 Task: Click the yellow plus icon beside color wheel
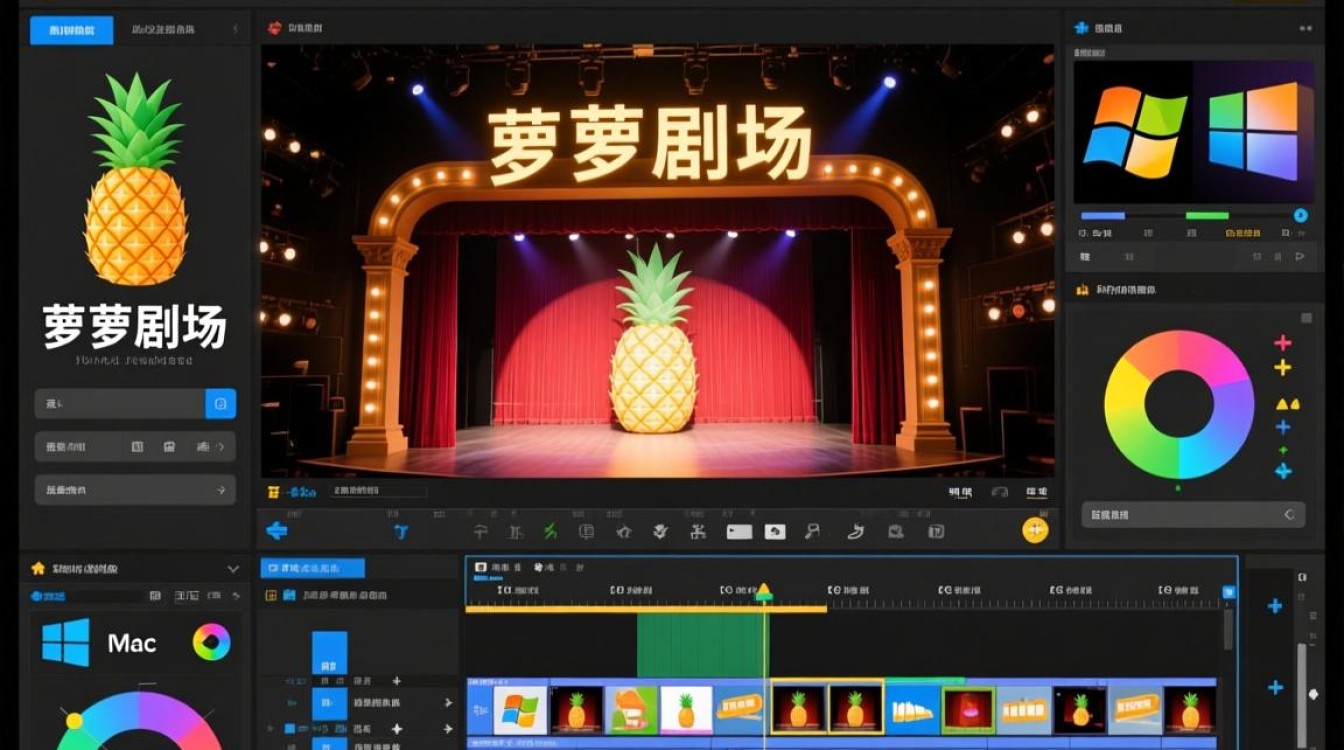pyautogui.click(x=1283, y=368)
